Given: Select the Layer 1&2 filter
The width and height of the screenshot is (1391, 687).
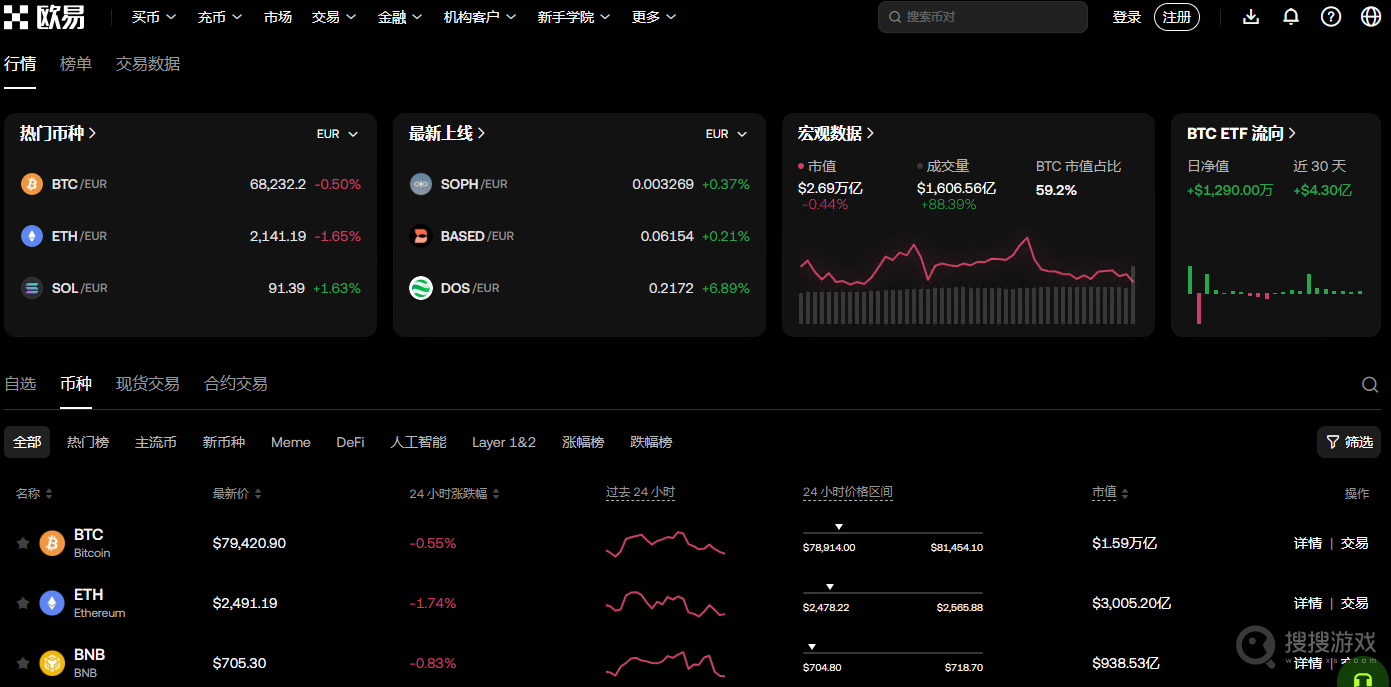Looking at the screenshot, I should click(x=504, y=442).
